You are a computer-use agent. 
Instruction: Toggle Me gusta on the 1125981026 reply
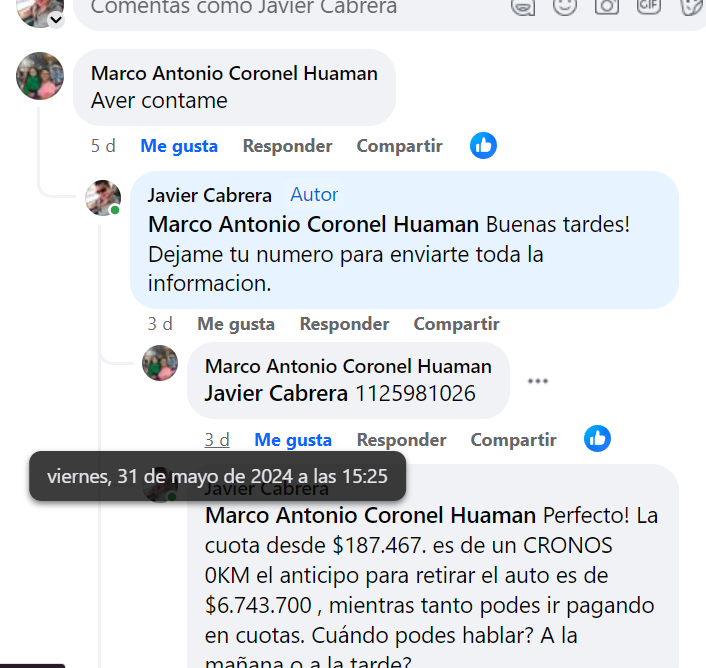pyautogui.click(x=293, y=440)
